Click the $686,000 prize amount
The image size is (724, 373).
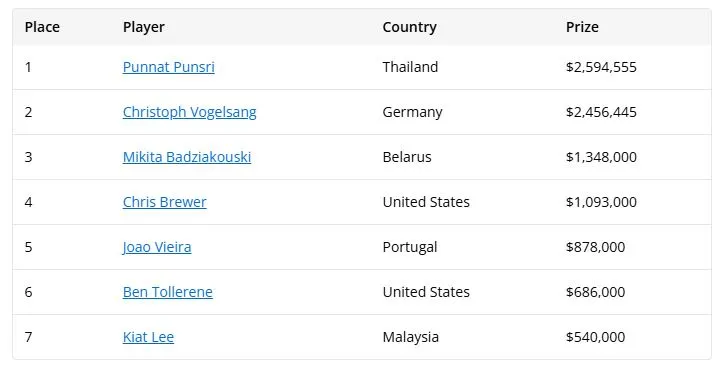coord(596,292)
